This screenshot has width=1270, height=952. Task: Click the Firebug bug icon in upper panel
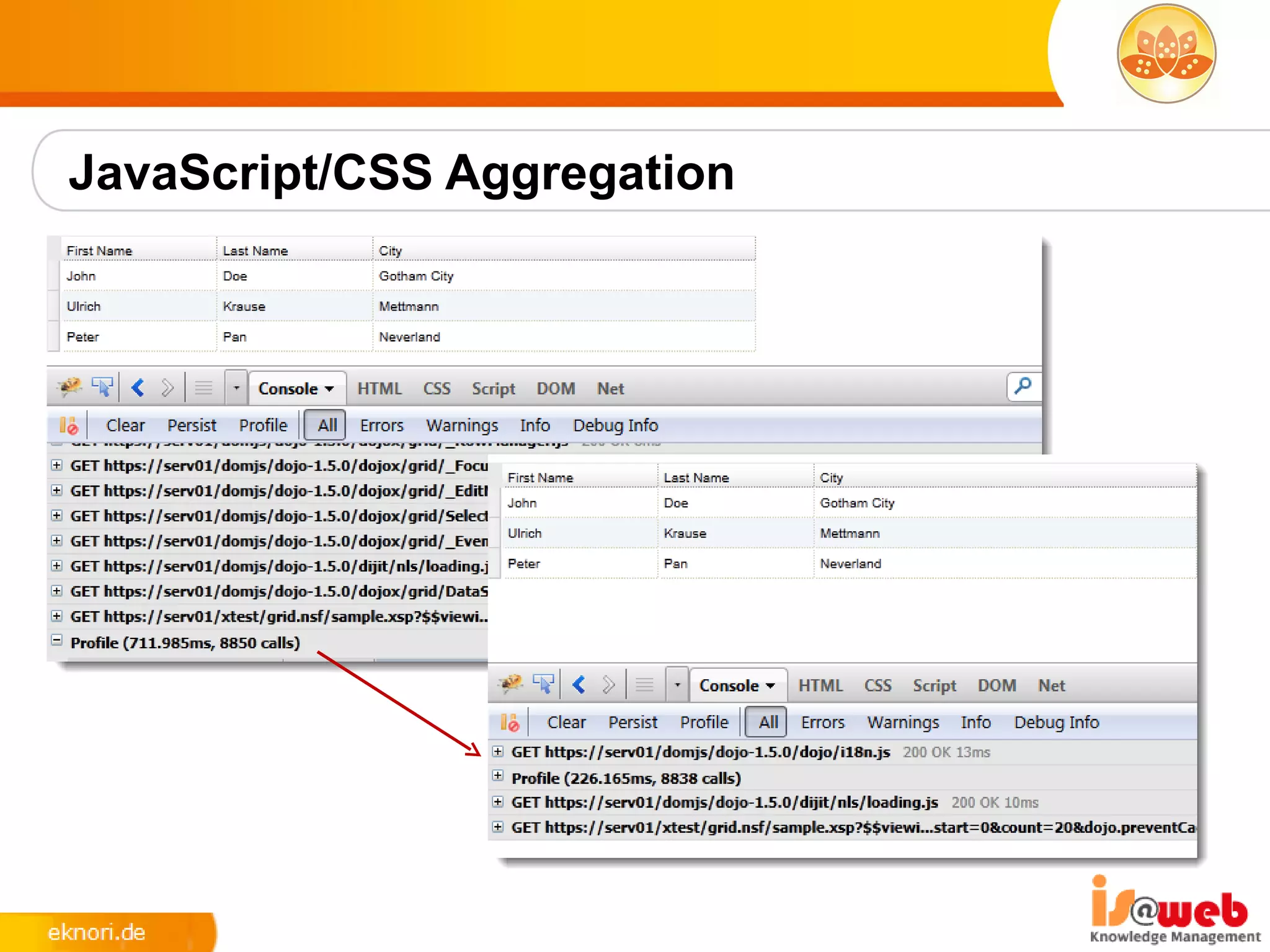(69, 387)
